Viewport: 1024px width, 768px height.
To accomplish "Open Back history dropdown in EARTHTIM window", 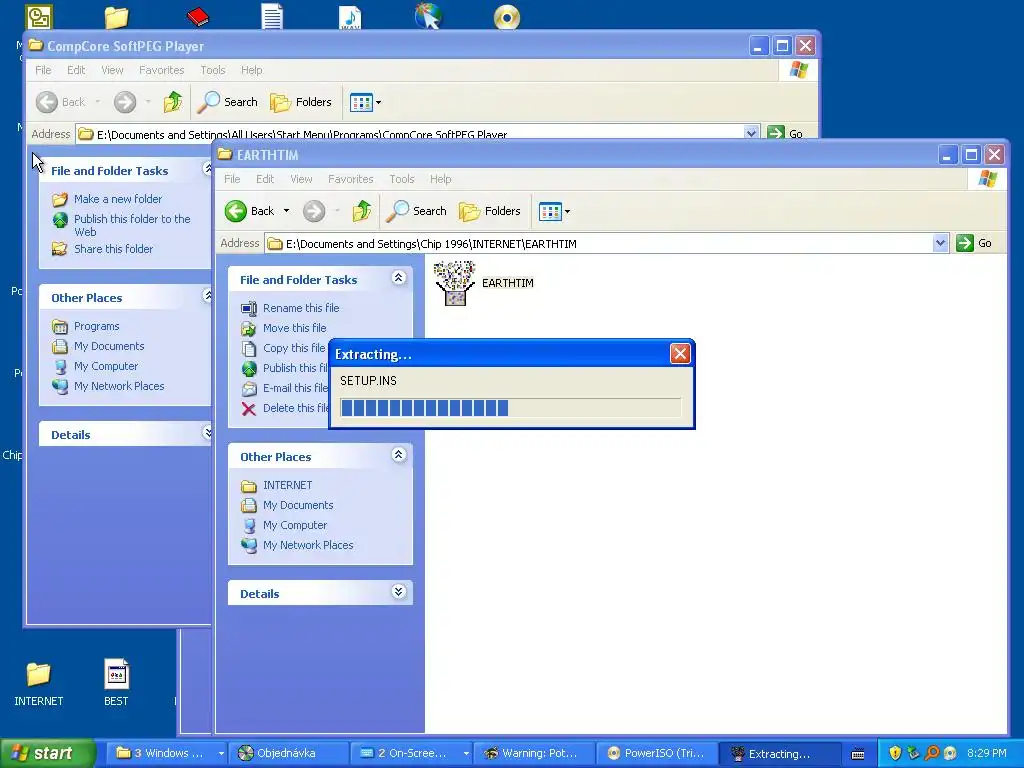I will 286,211.
